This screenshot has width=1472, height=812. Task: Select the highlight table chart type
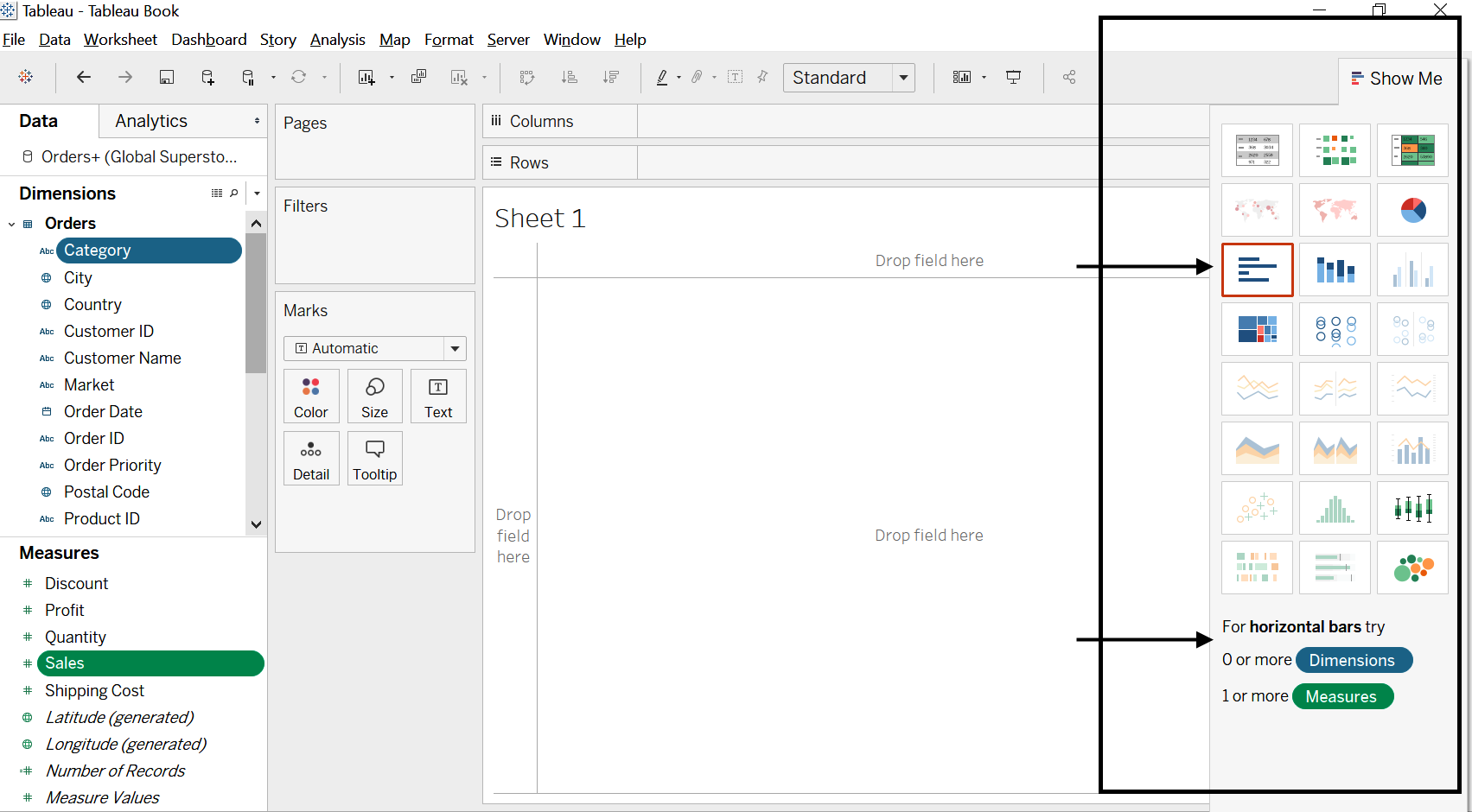[1412, 150]
